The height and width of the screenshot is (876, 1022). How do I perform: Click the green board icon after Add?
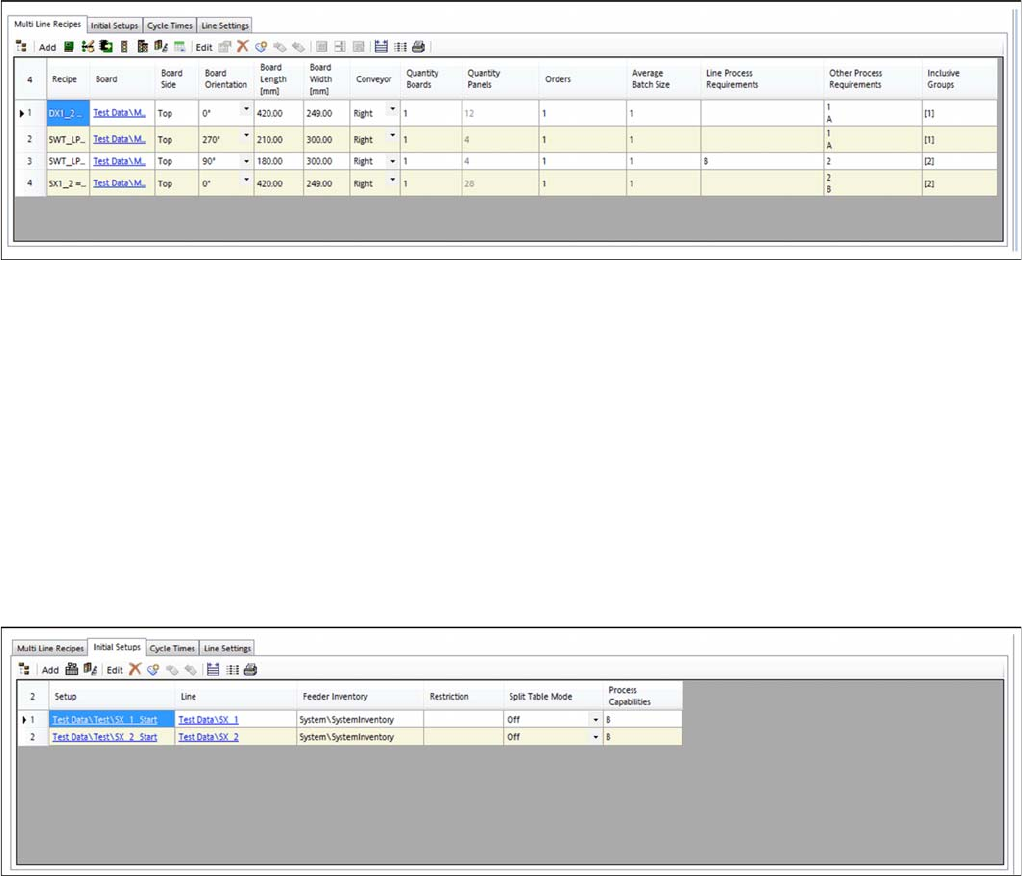tap(68, 46)
